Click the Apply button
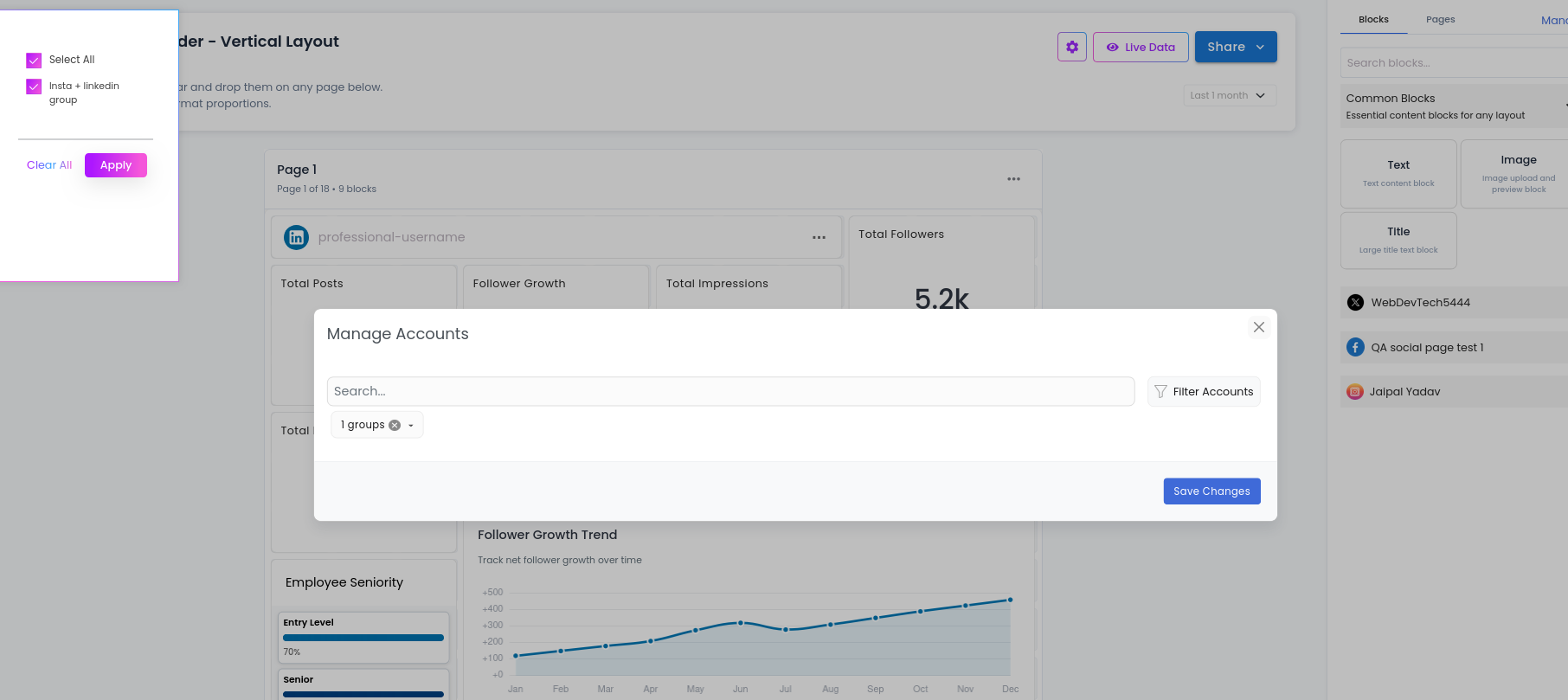This screenshot has height=700, width=1568. click(116, 165)
